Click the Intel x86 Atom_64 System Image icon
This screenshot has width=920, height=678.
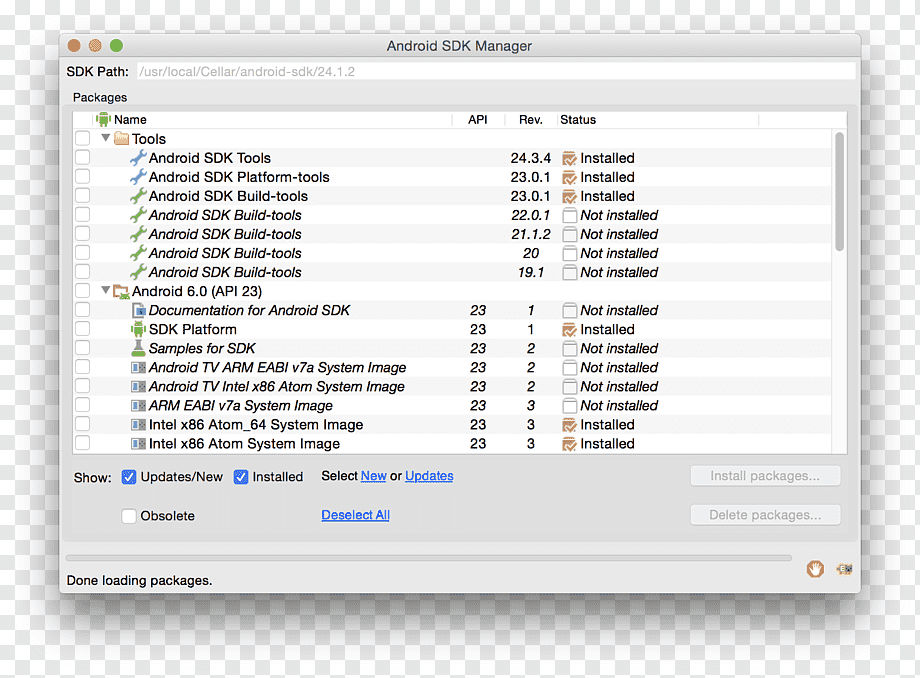pyautogui.click(x=138, y=425)
